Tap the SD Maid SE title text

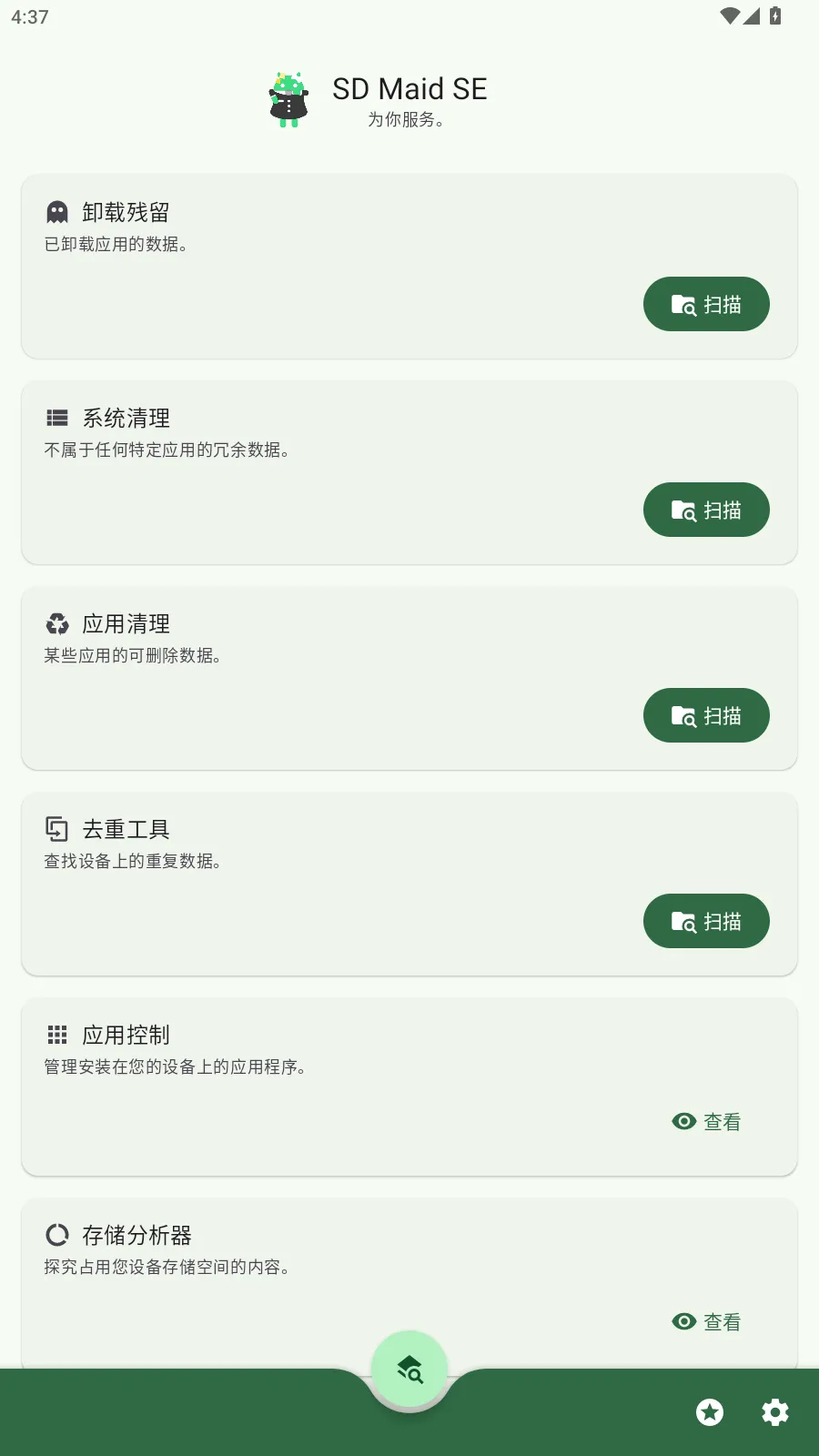tap(409, 88)
